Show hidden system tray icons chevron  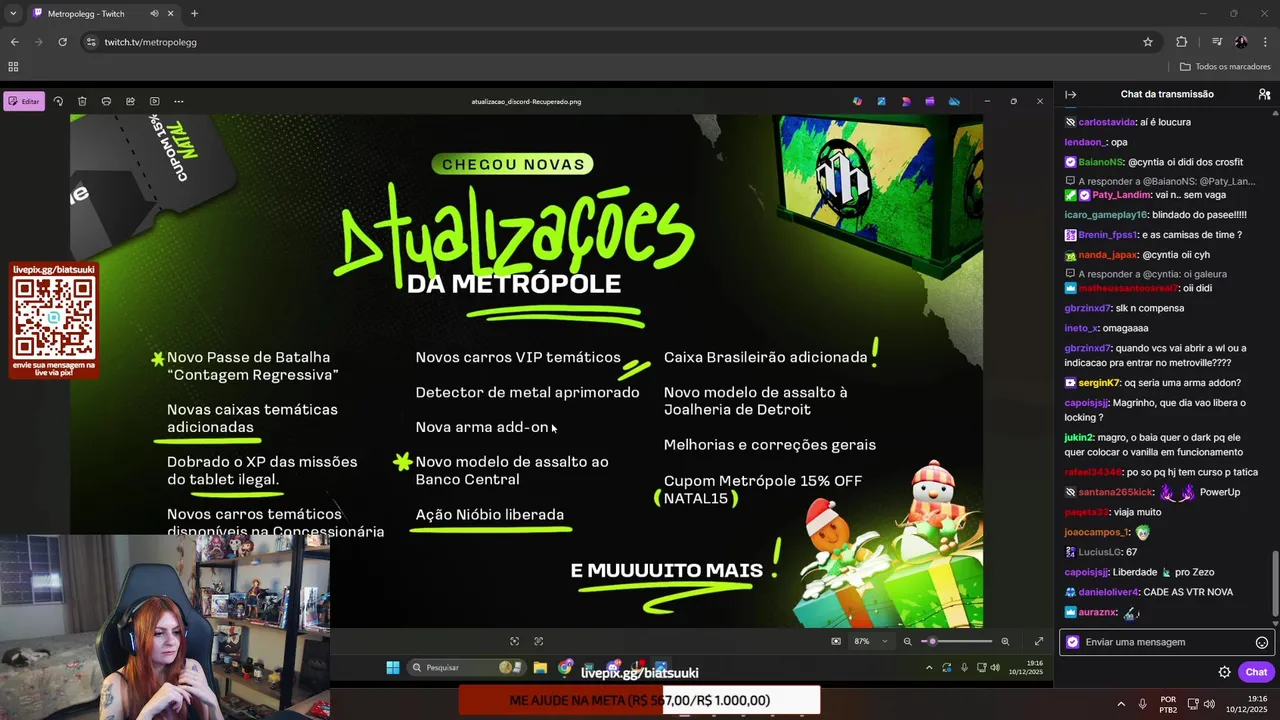pos(1120,704)
